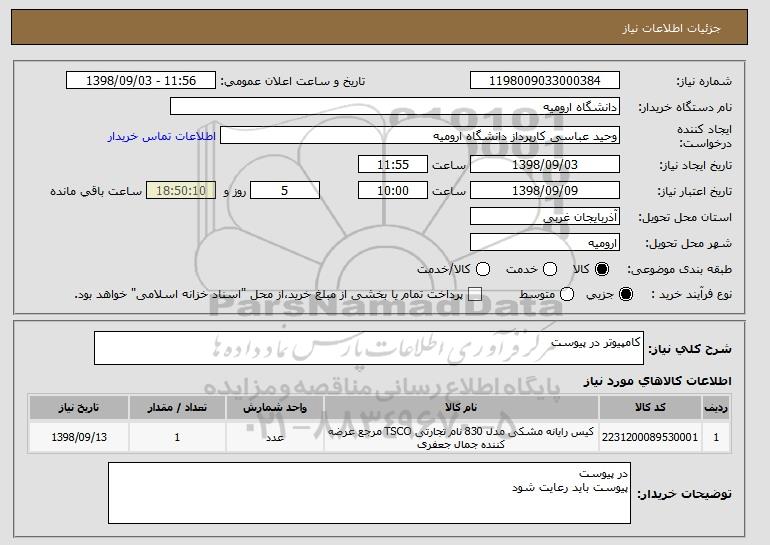Click the نام دستگاه خریدار label
770x545 pixels.
pos(685,107)
